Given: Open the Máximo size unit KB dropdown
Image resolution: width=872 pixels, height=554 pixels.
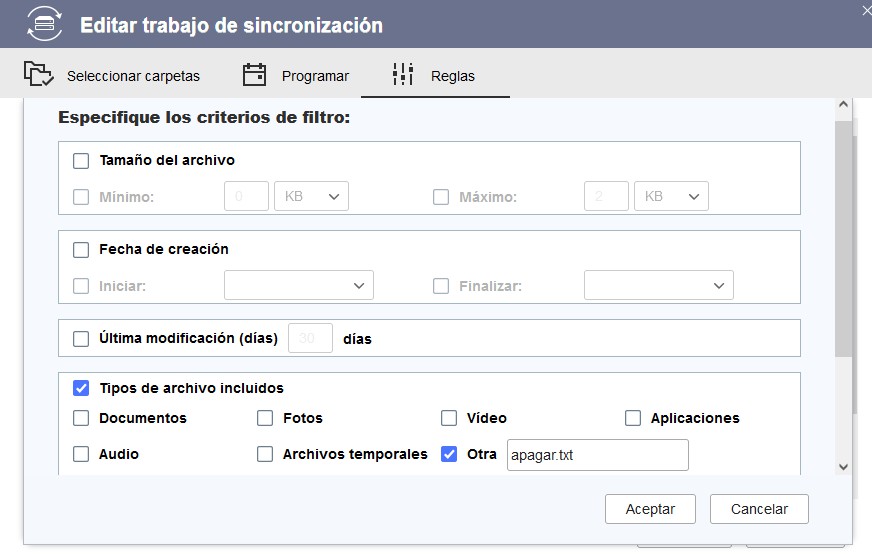Looking at the screenshot, I should (x=671, y=197).
